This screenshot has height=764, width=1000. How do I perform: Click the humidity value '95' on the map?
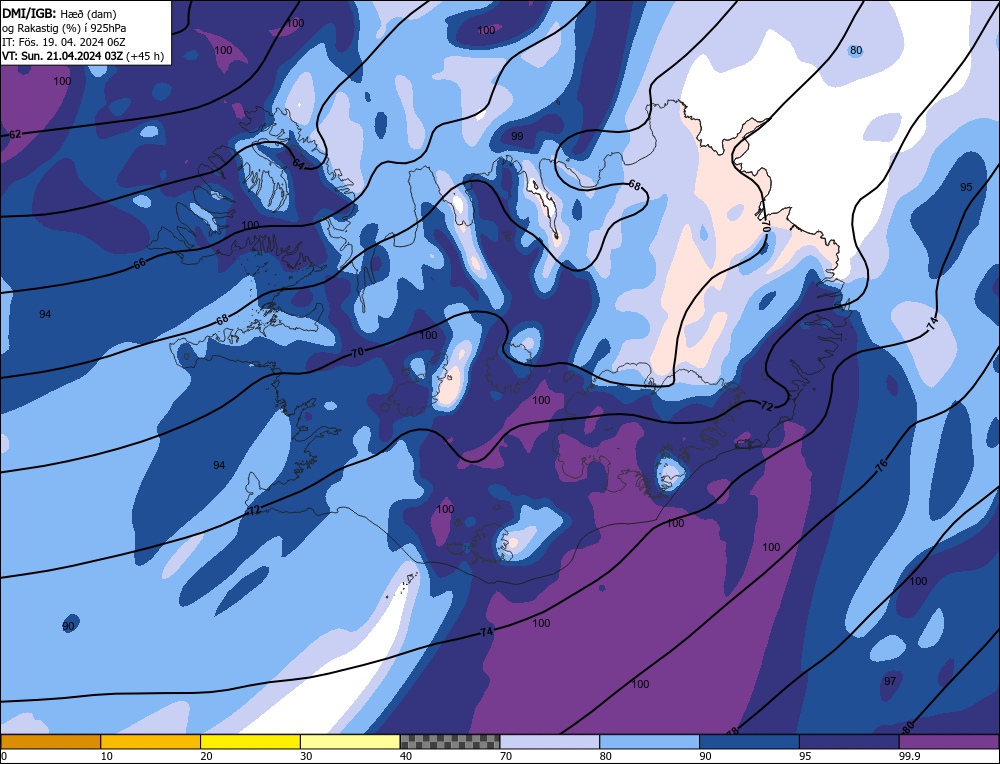966,187
